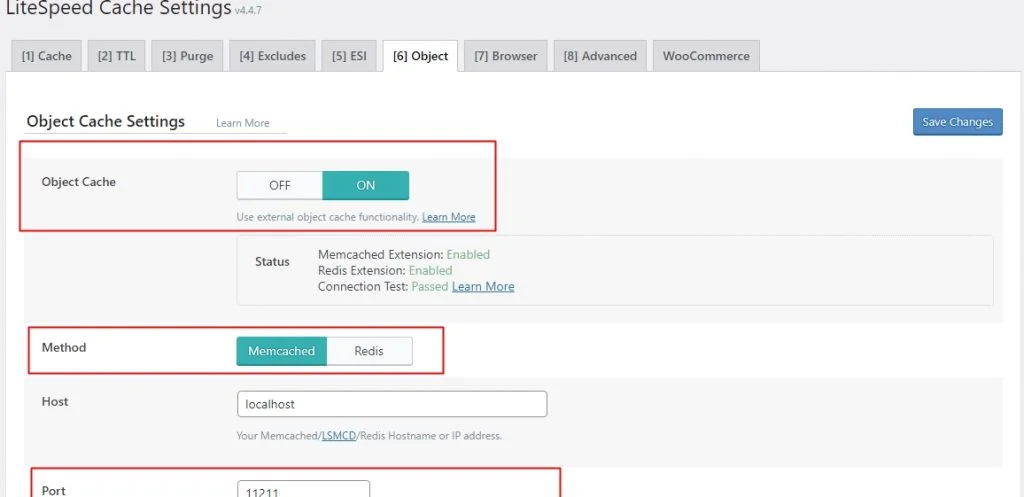Select the [5] ESI tab
The height and width of the screenshot is (497, 1024).
349,56
